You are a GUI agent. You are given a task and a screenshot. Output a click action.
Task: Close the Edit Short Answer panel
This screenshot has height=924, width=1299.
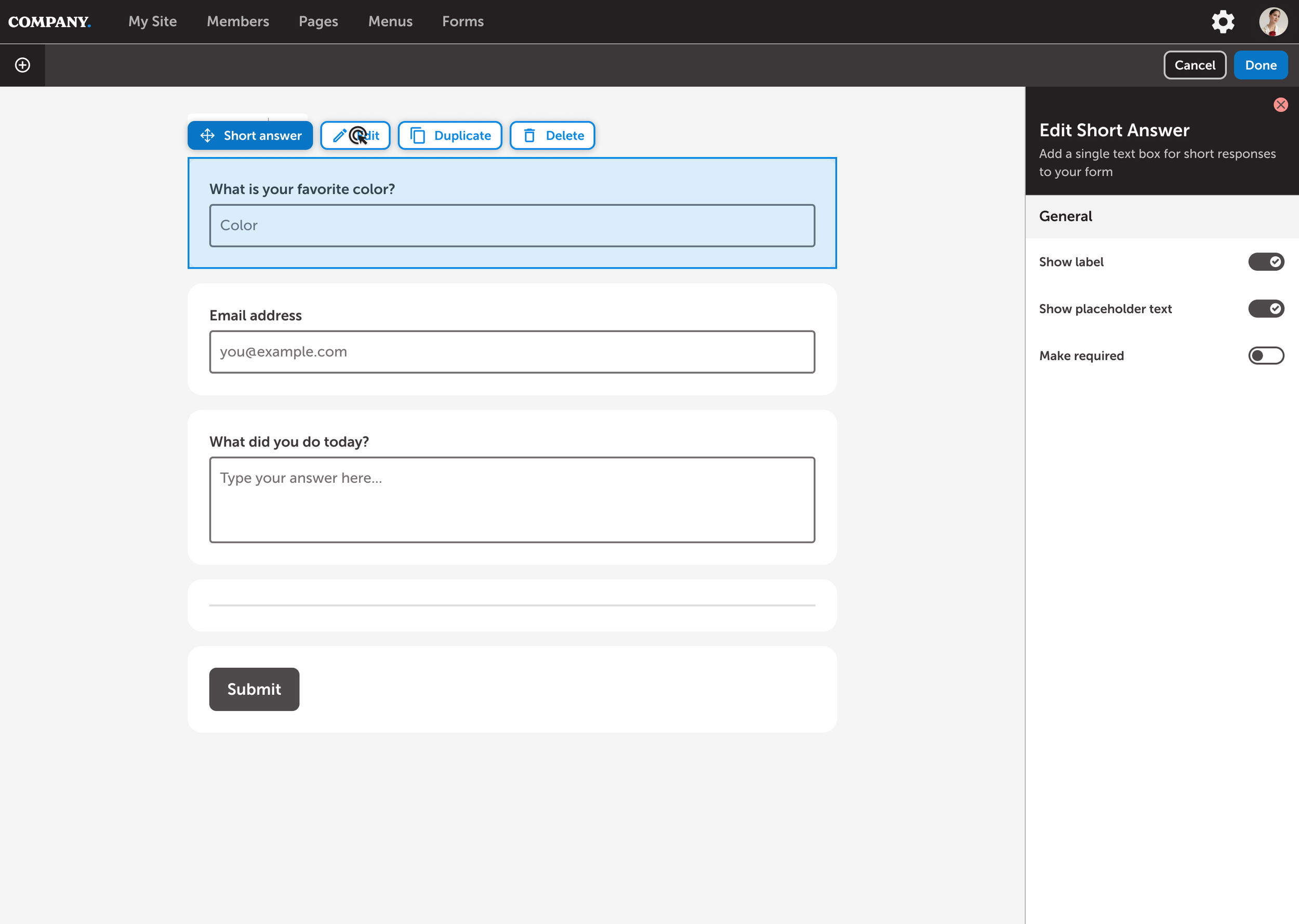point(1280,104)
